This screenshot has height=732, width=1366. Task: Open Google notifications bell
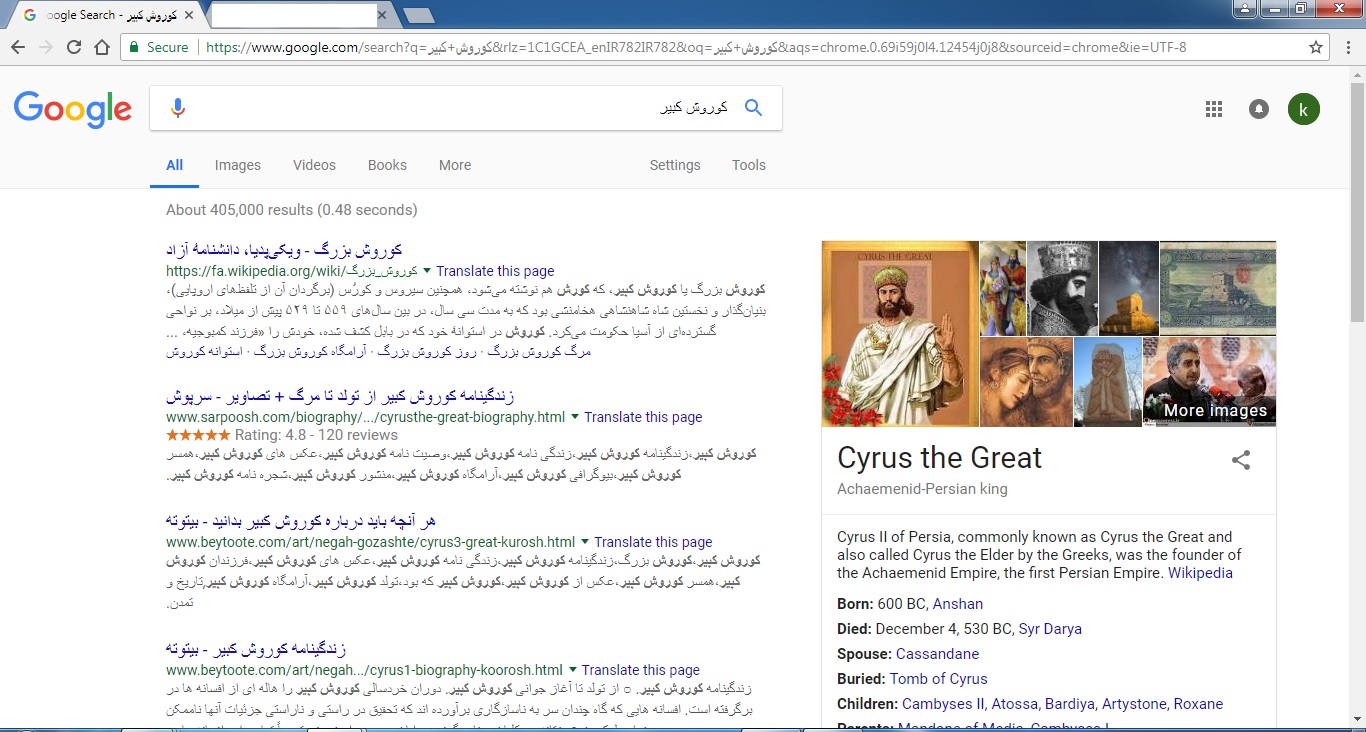click(1259, 109)
